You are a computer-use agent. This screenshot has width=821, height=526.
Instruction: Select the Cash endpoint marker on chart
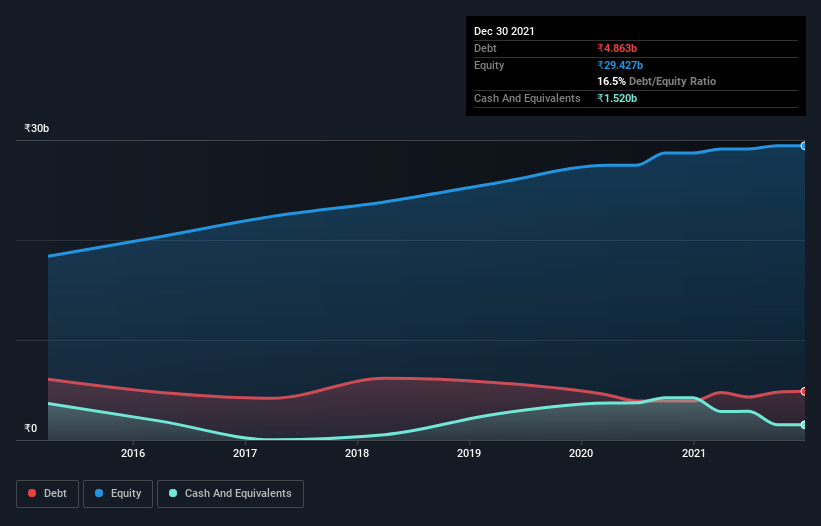[804, 425]
